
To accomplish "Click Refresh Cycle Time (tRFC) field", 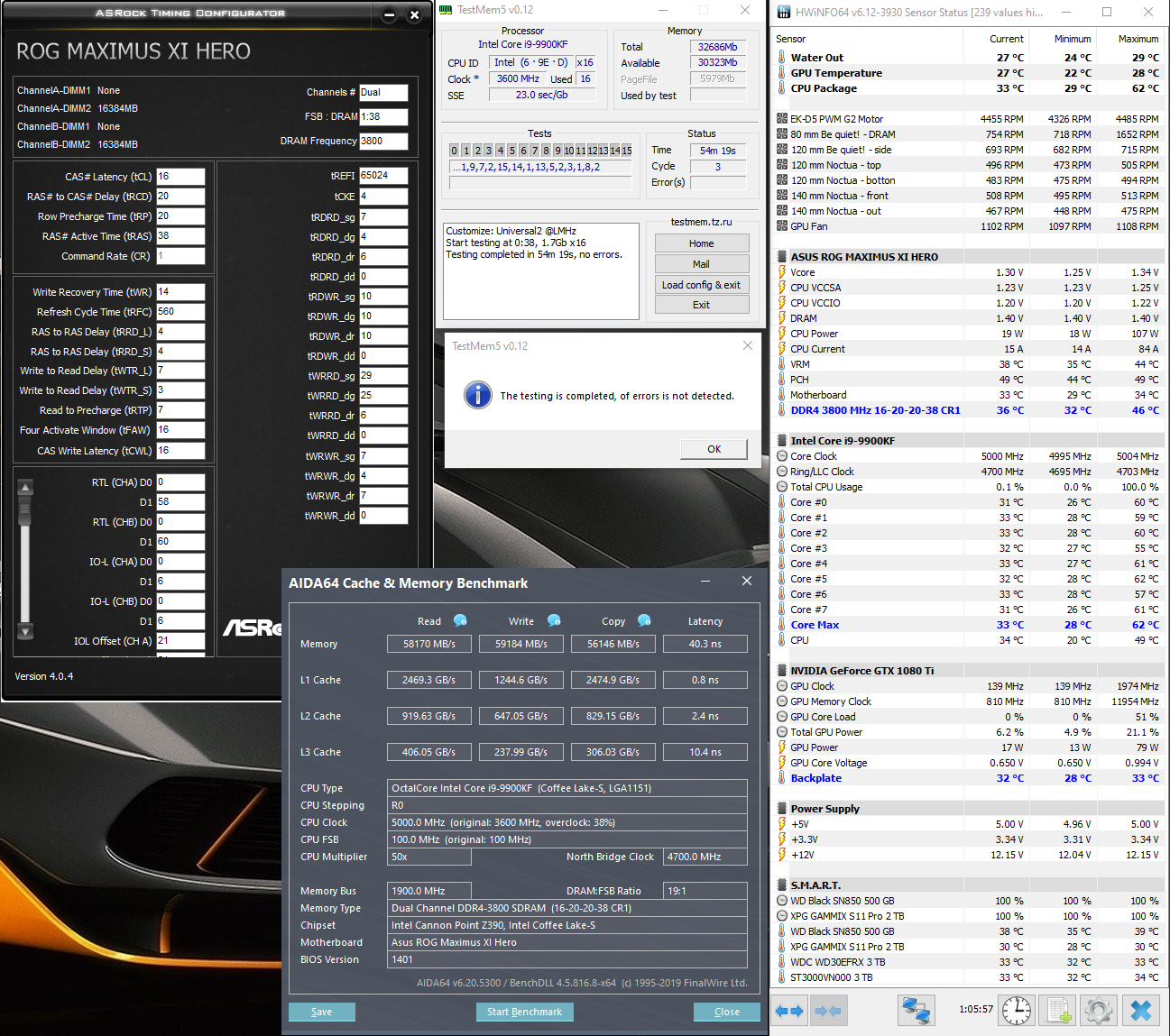I will (x=180, y=312).
